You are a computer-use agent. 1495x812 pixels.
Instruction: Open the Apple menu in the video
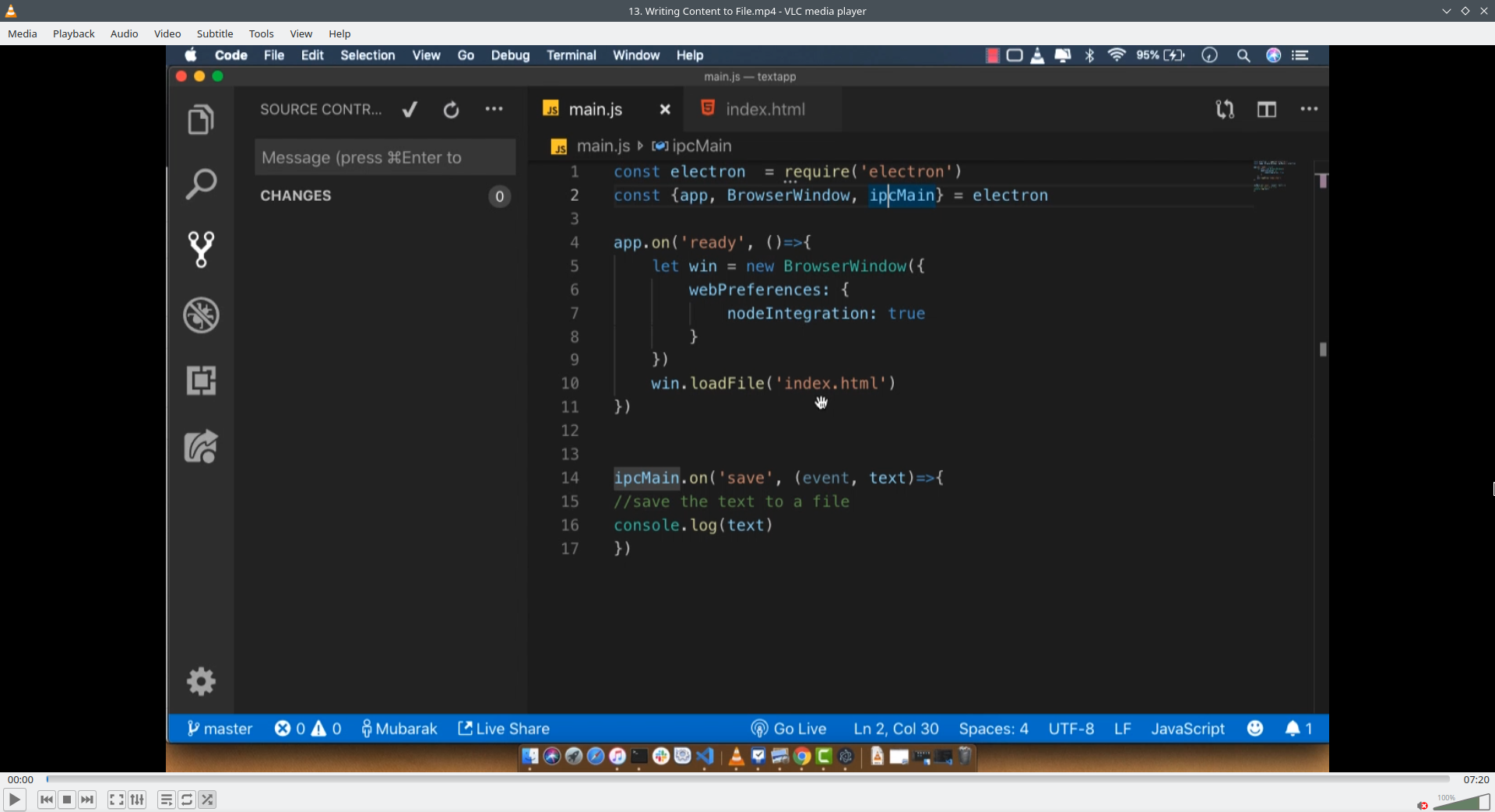click(x=191, y=55)
